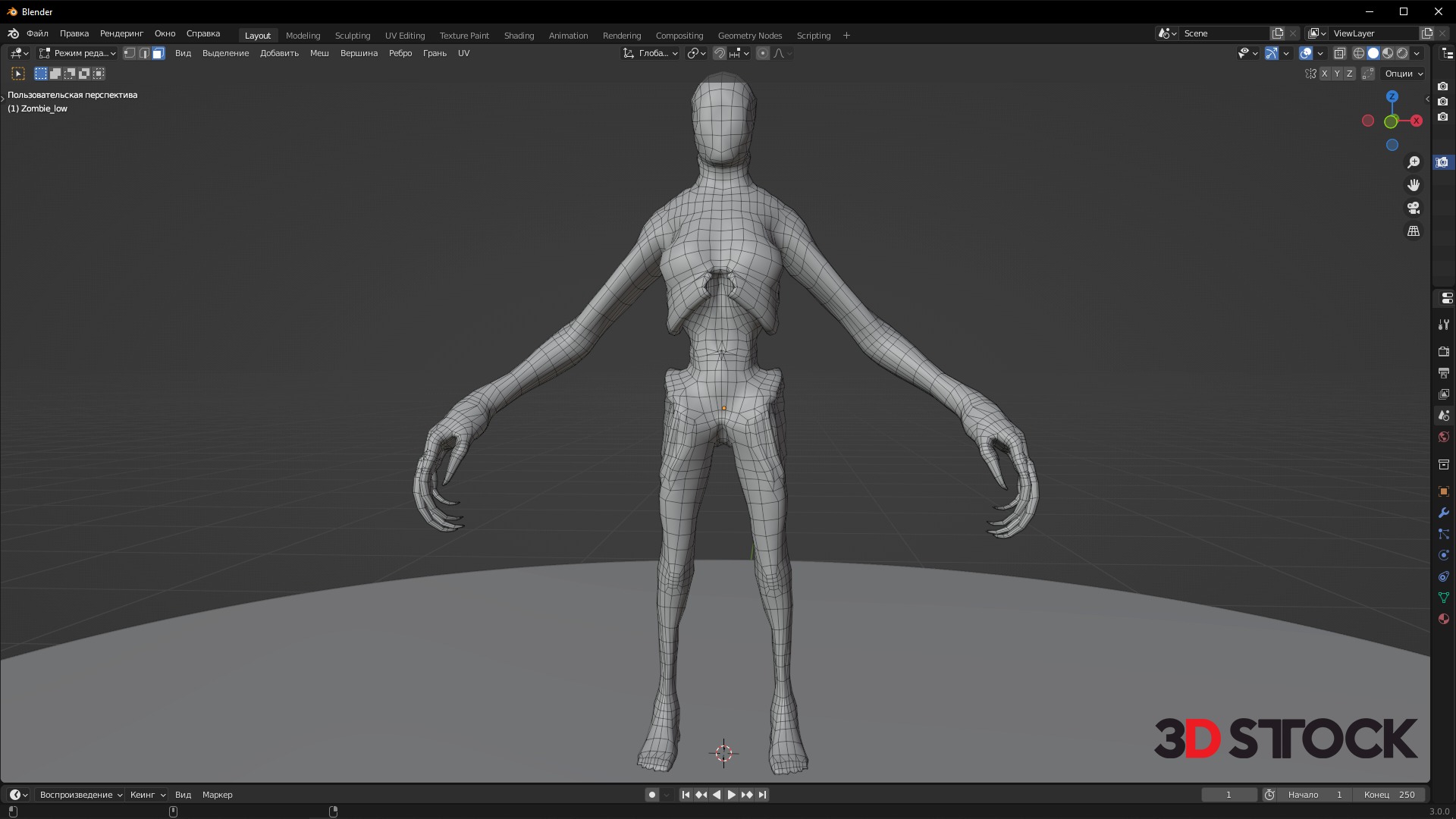Open the Вершина header menu
Viewport: 1456px width, 819px height.
359,53
